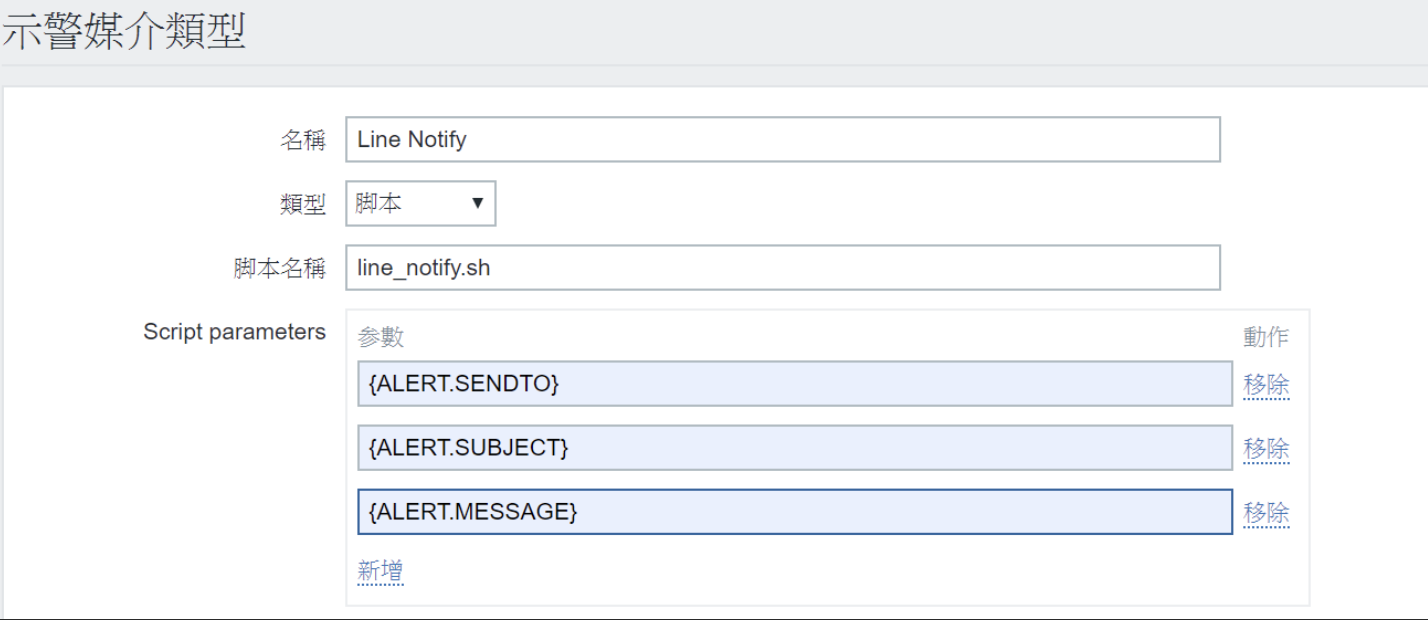Add a new parameter with 新增
This screenshot has height=620, width=1428.
(380, 571)
